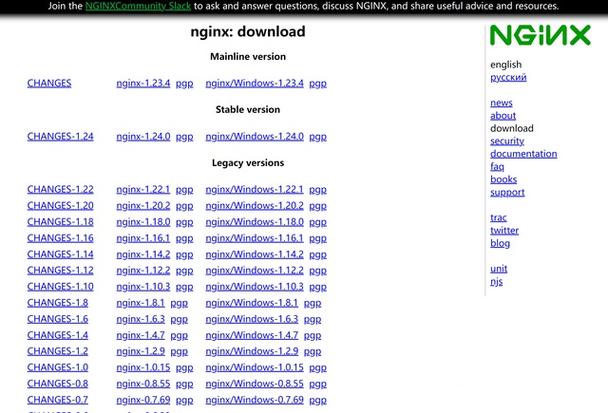Switch language to русский

pos(508,78)
